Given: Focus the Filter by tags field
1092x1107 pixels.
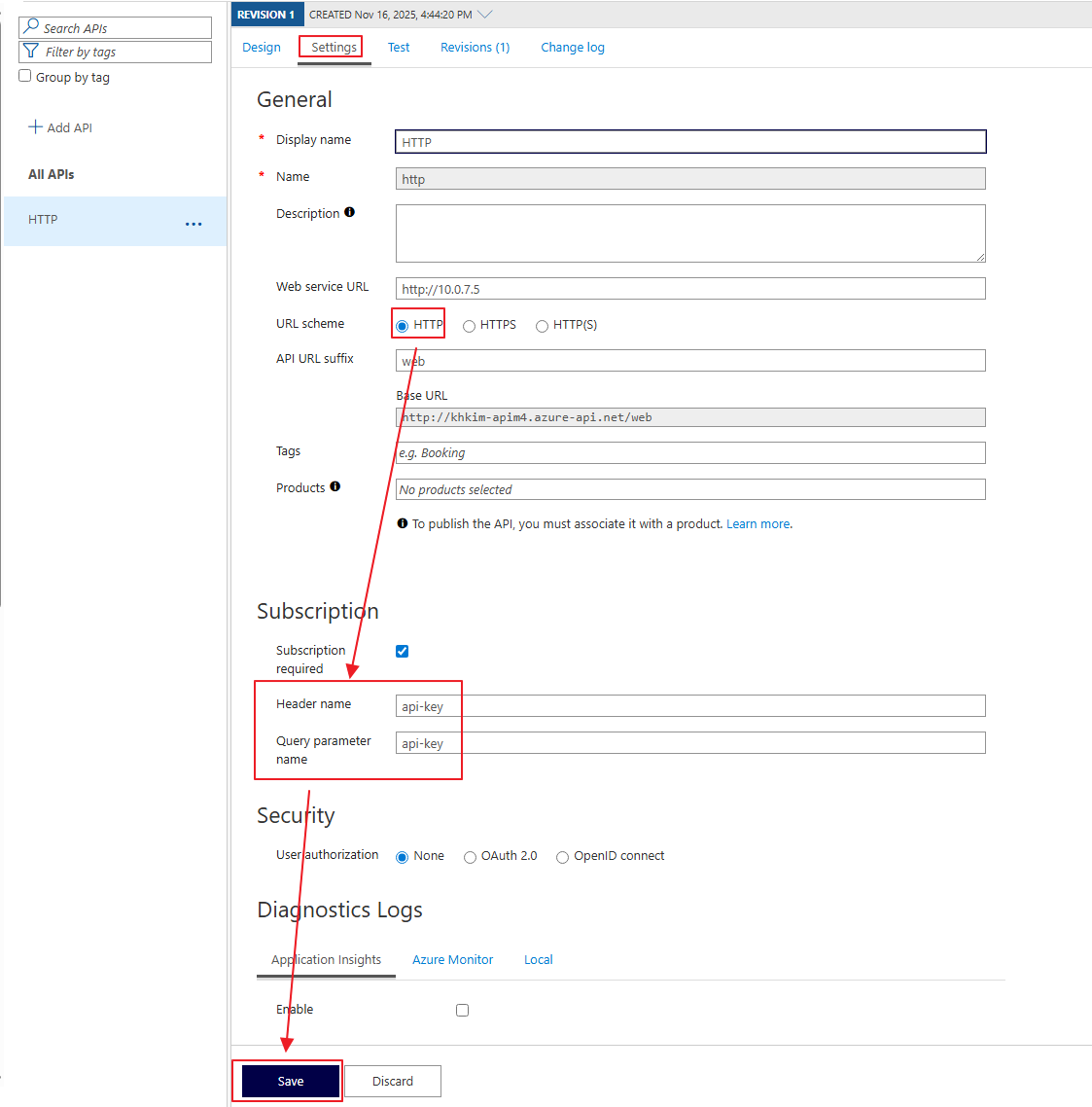Looking at the screenshot, I should click(115, 52).
